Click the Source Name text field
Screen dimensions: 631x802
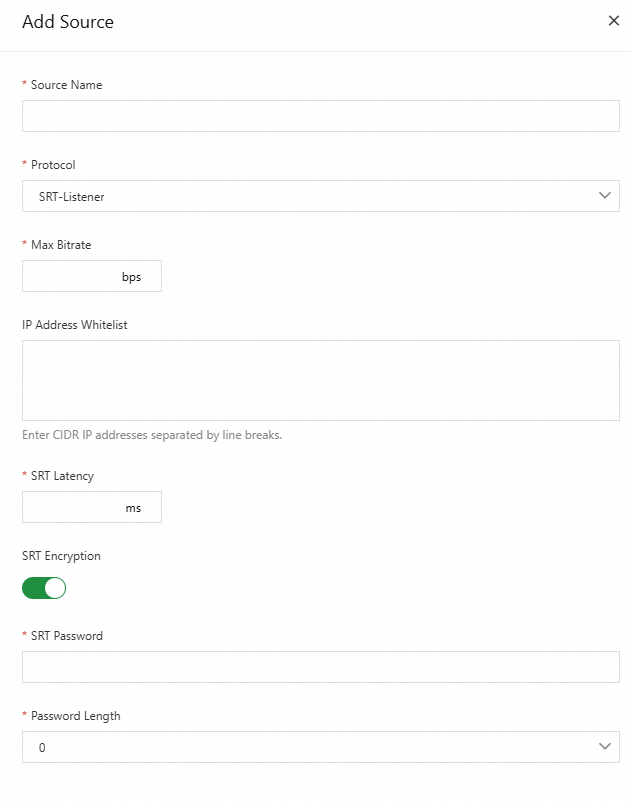pyautogui.click(x=320, y=116)
